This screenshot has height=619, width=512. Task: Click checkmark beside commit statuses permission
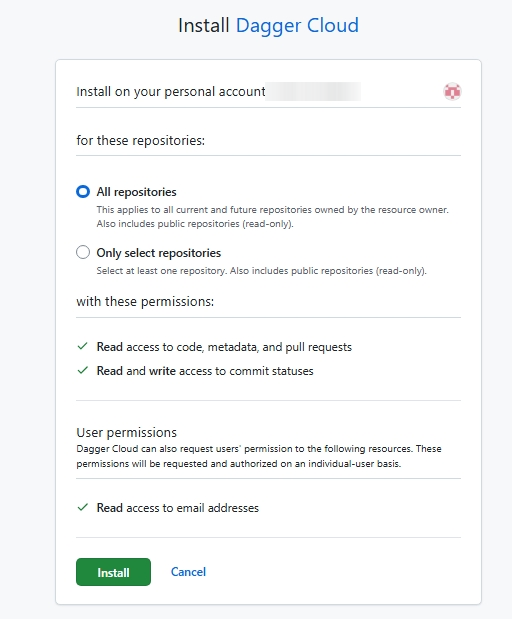click(83, 371)
